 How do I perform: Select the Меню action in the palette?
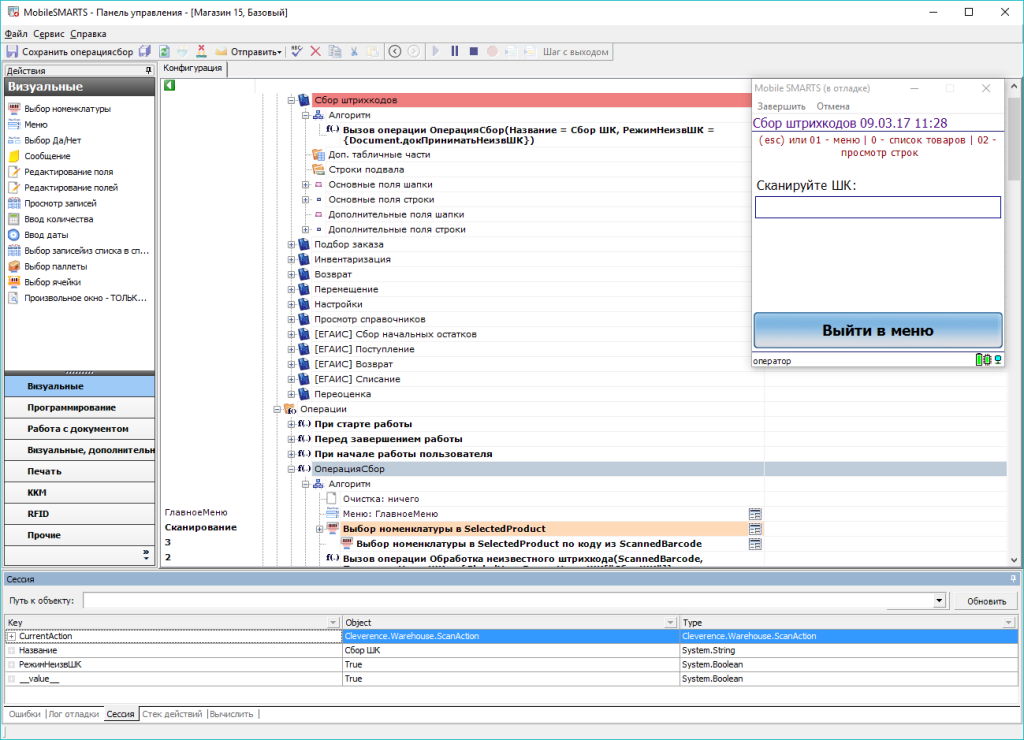(x=36, y=124)
